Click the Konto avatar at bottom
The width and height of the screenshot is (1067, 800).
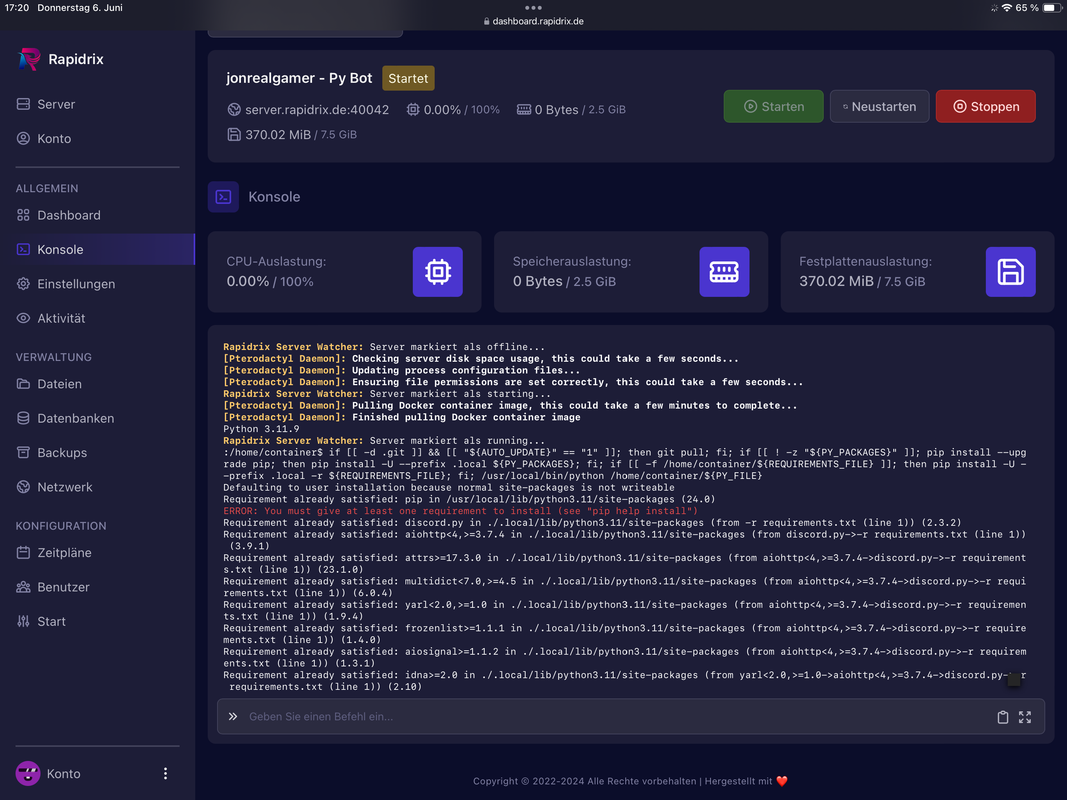28,773
